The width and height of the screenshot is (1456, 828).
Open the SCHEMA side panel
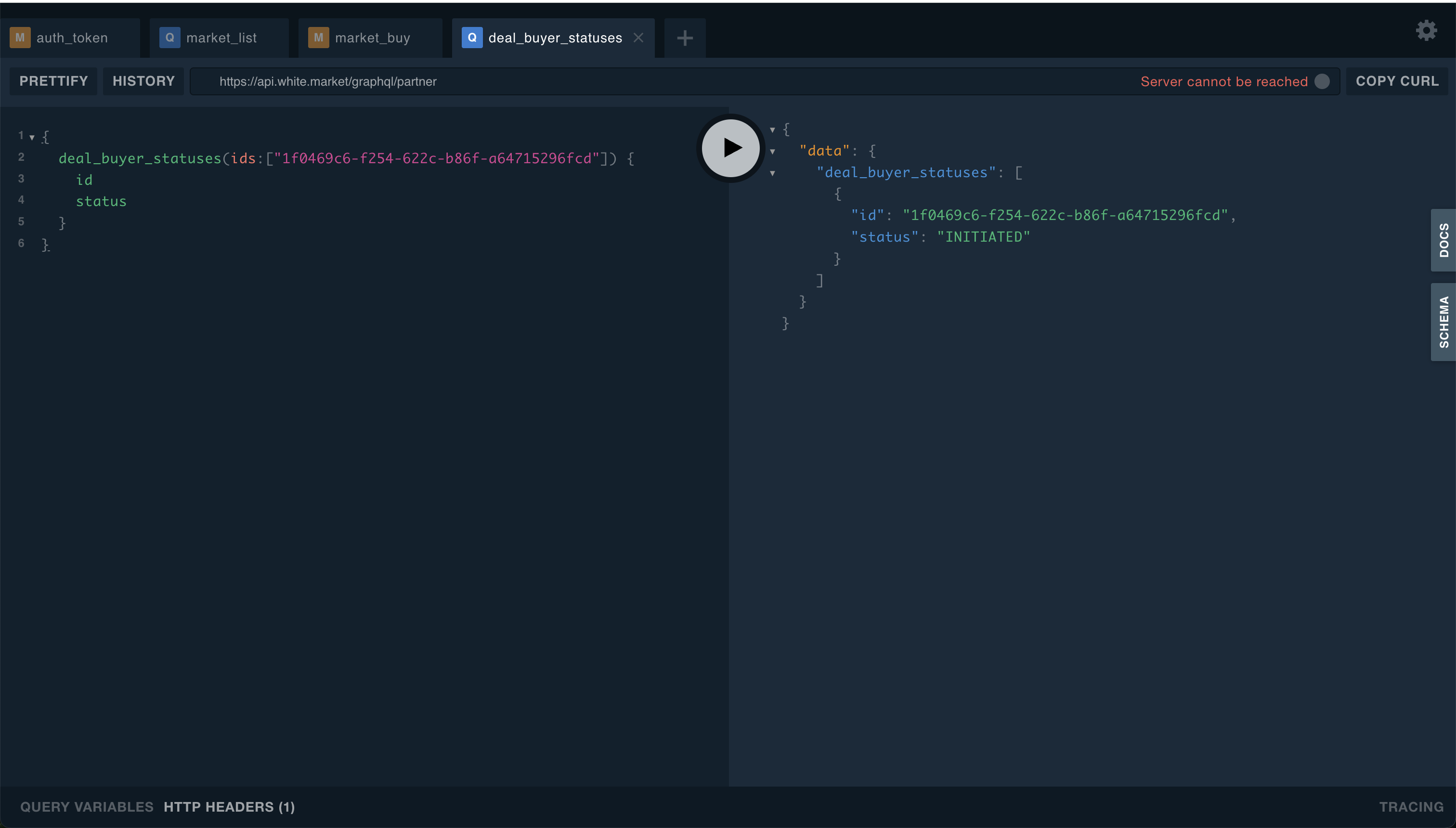point(1443,322)
